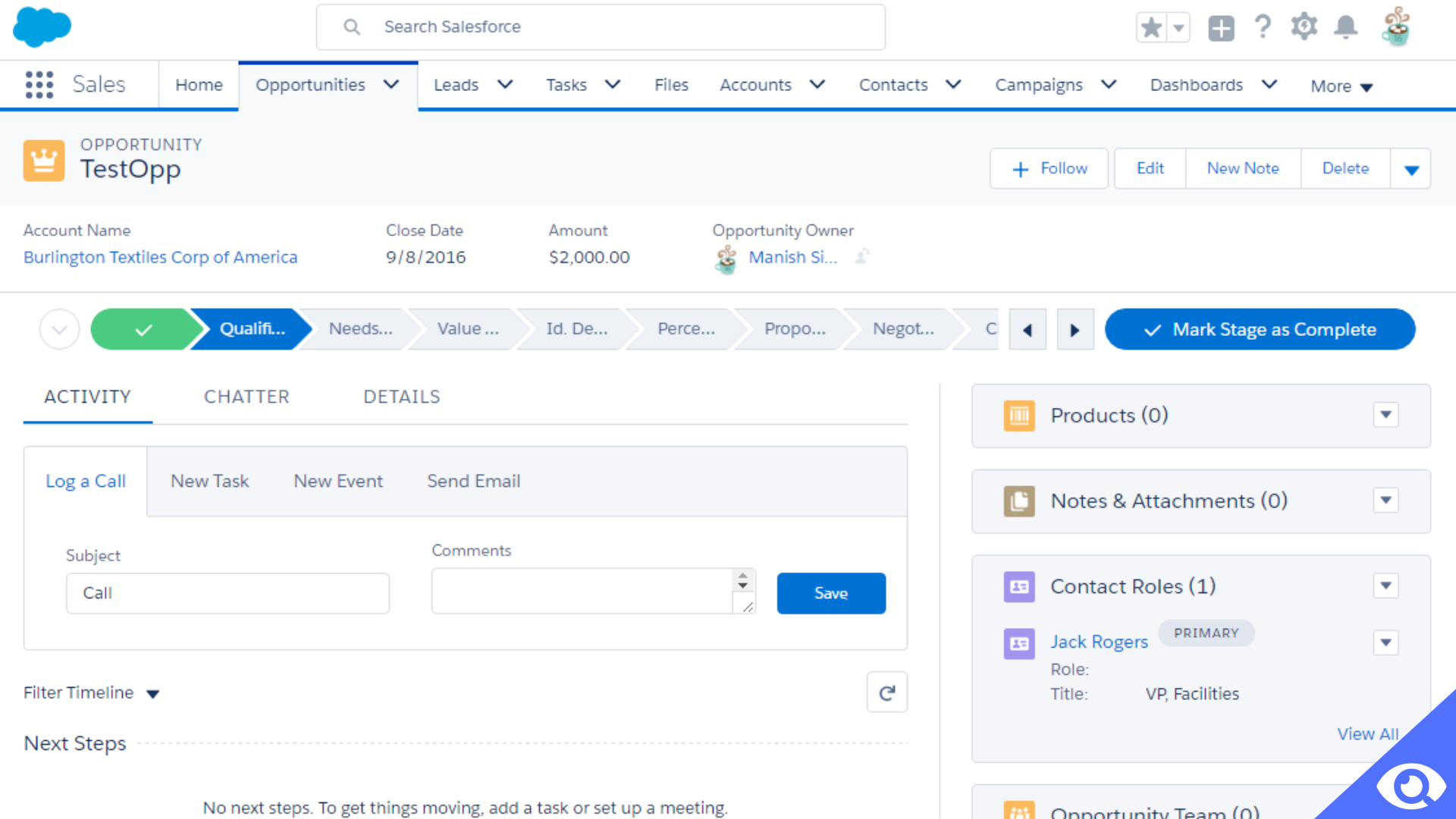The image size is (1456, 819).
Task: Click the Subject field containing Call
Action: tap(227, 593)
